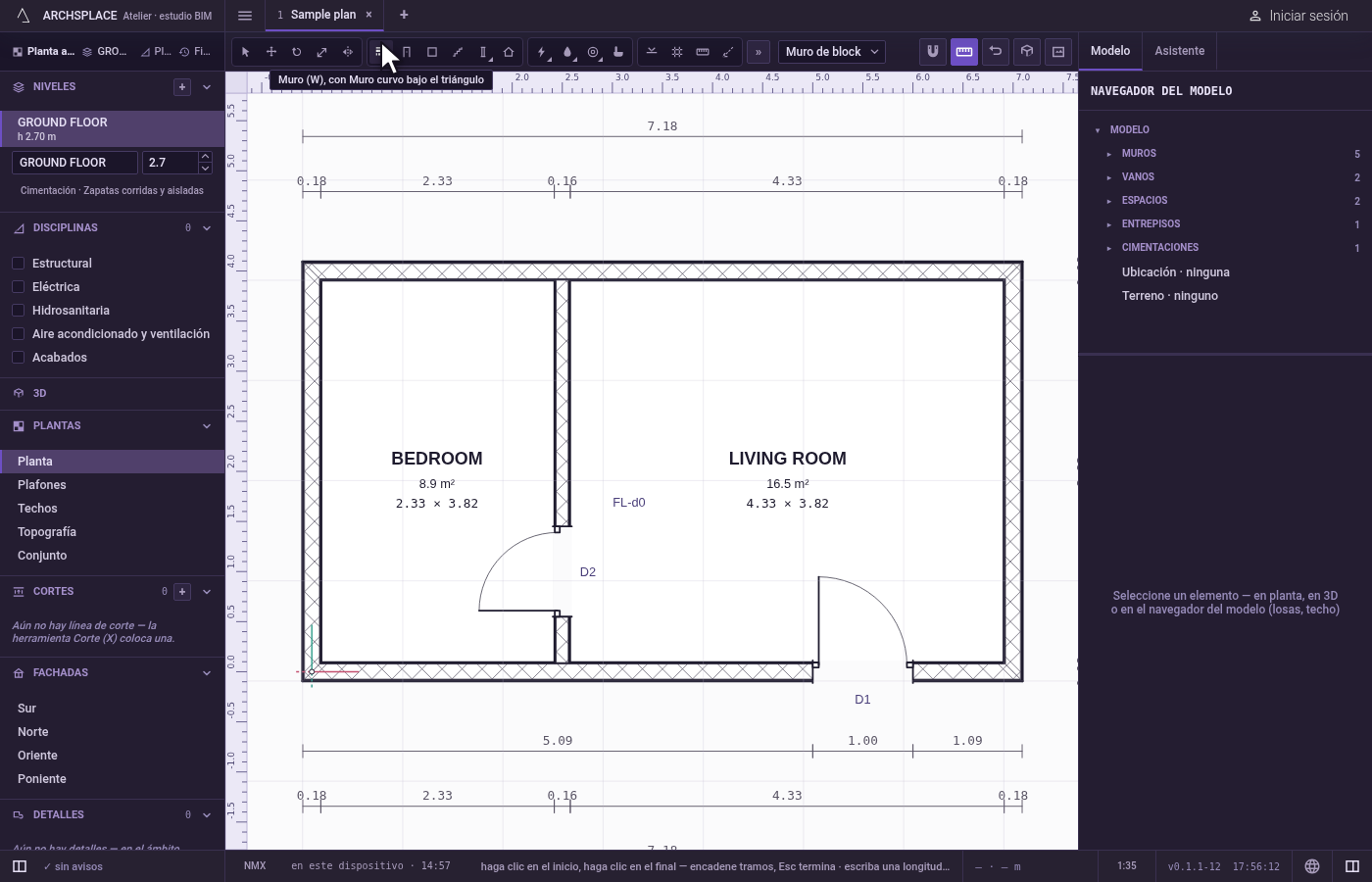The height and width of the screenshot is (882, 1372).
Task: Open the Sample plan tab
Action: 323,15
